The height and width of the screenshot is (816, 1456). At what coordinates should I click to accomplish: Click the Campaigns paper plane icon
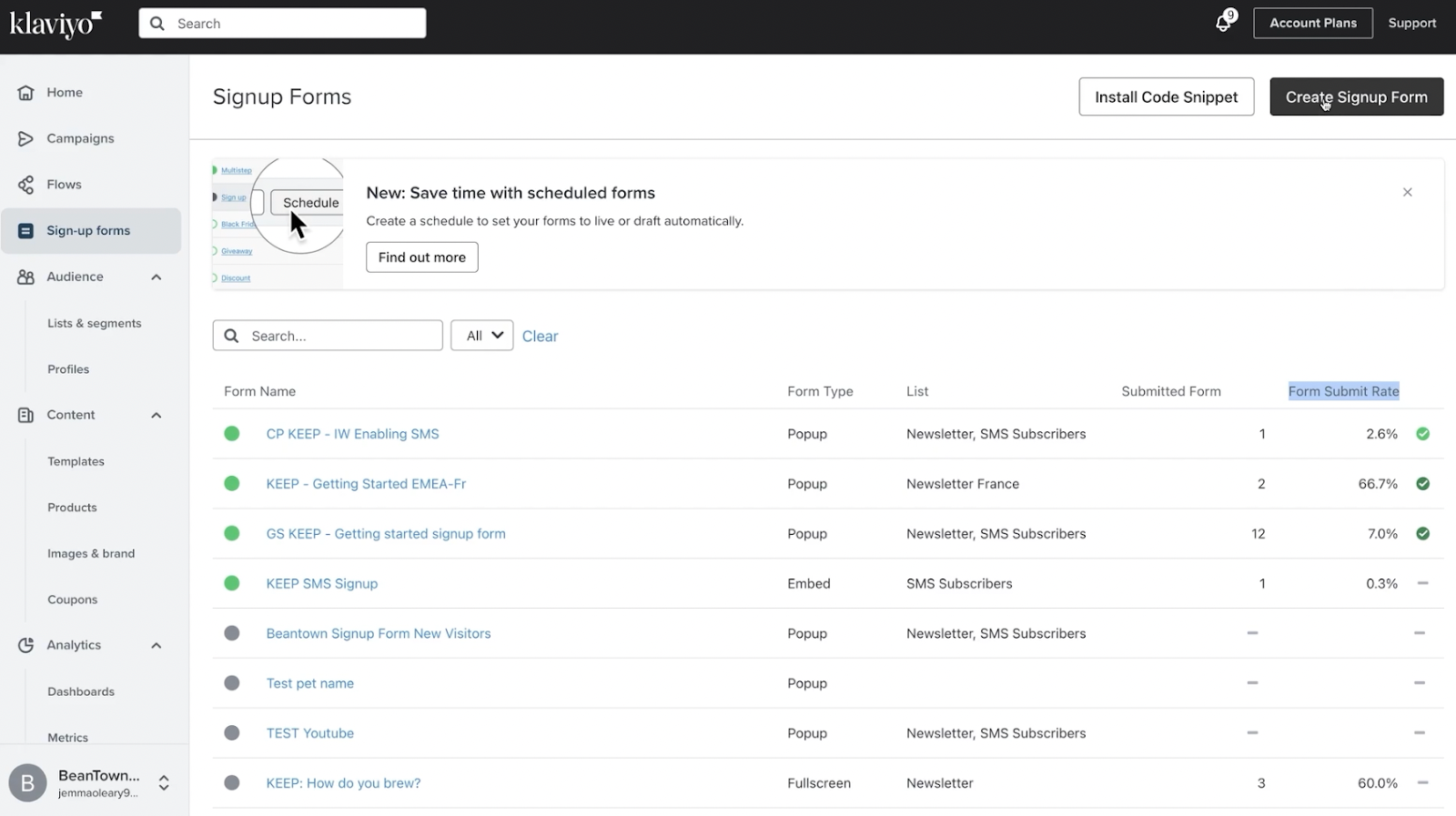[25, 138]
